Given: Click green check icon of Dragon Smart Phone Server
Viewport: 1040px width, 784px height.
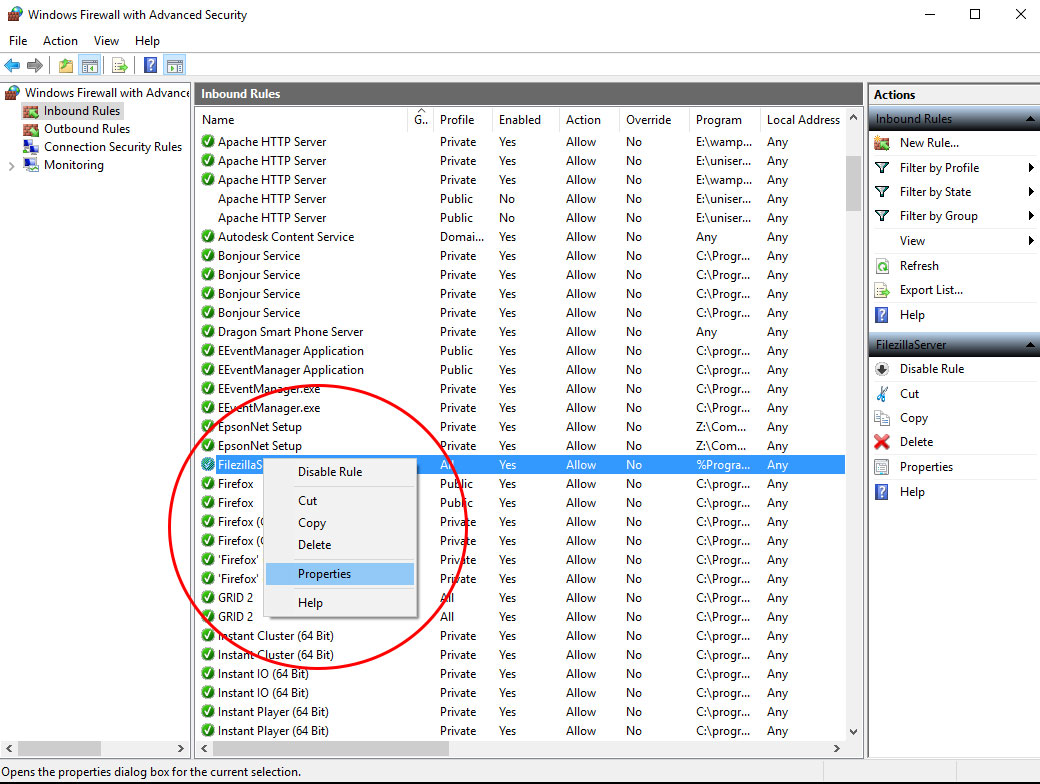Looking at the screenshot, I should point(208,331).
